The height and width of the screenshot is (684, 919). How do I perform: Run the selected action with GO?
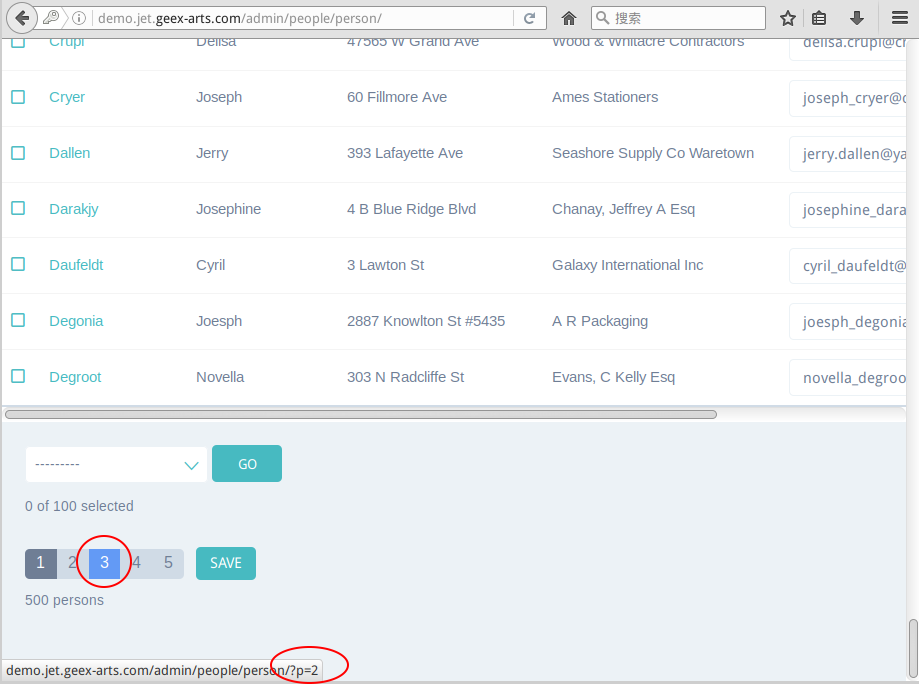pos(247,464)
